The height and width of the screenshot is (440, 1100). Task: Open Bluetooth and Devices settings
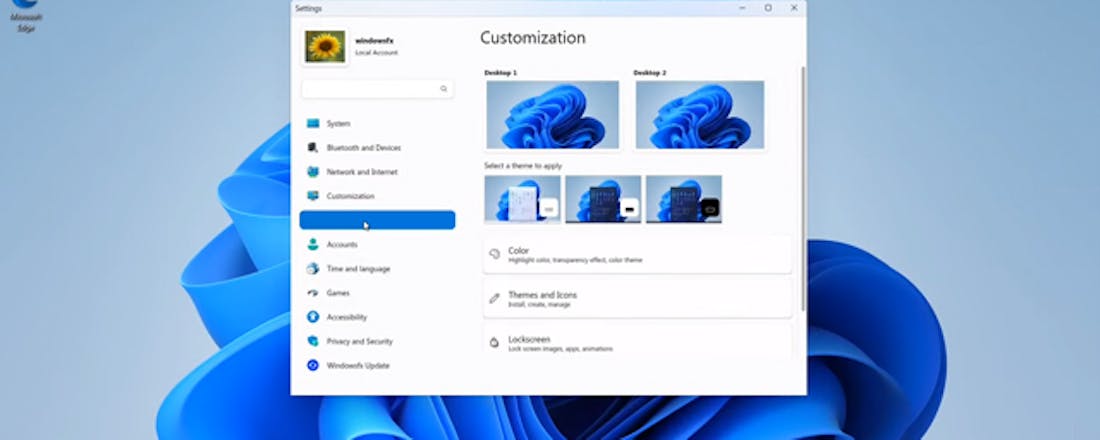377,147
